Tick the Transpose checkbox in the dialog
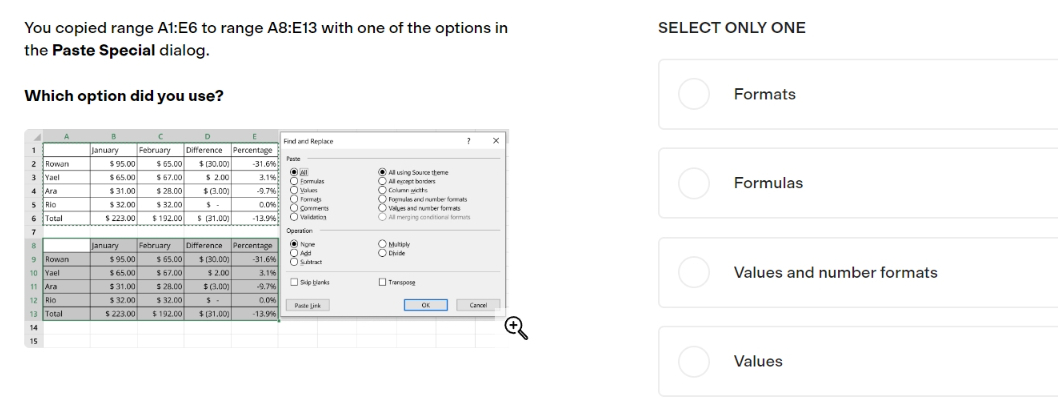This screenshot has height=413, width=1058. (x=383, y=282)
